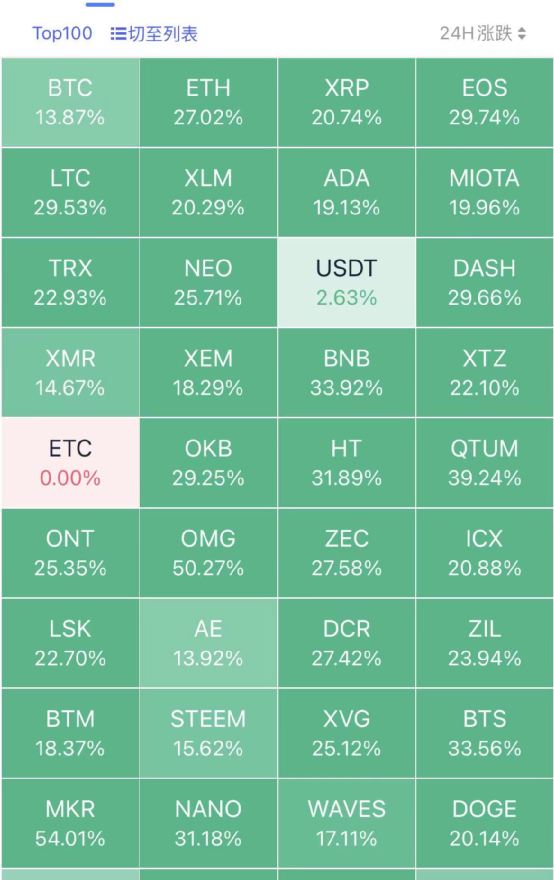Click the list icon beside 切至列表
The image size is (554, 880).
coord(118,34)
